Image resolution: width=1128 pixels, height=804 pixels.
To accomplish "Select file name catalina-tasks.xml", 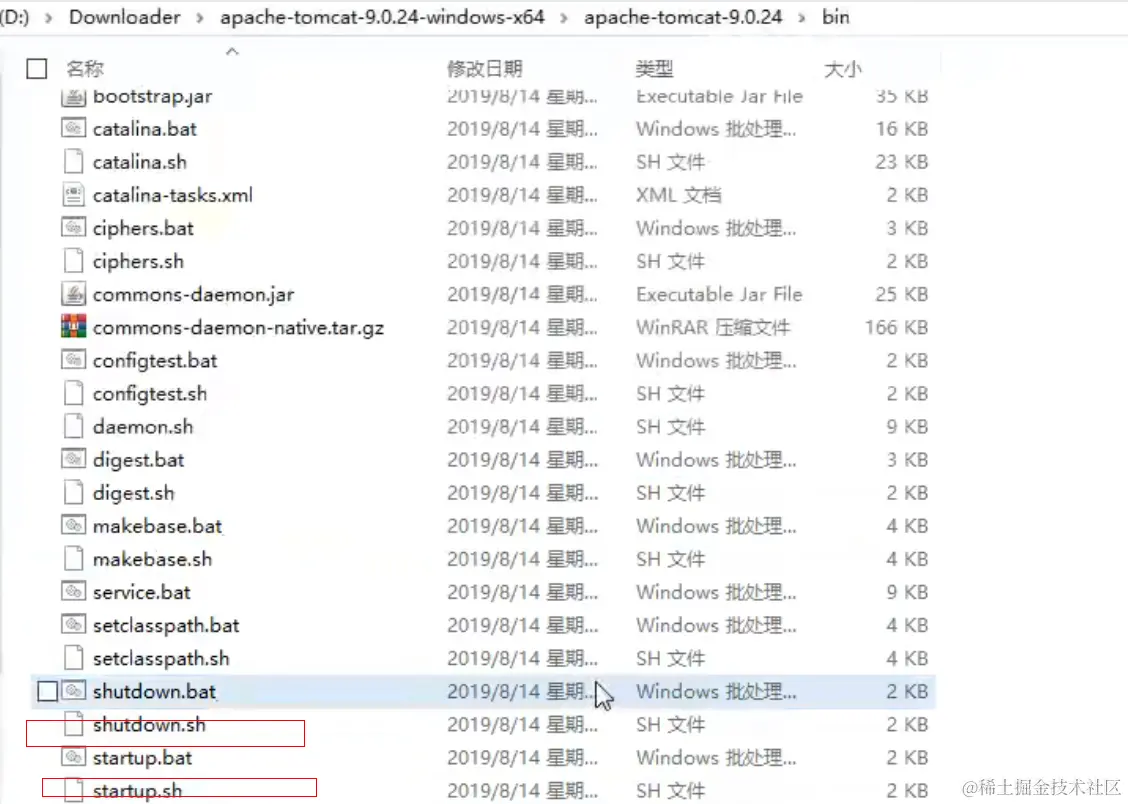I will tap(173, 195).
